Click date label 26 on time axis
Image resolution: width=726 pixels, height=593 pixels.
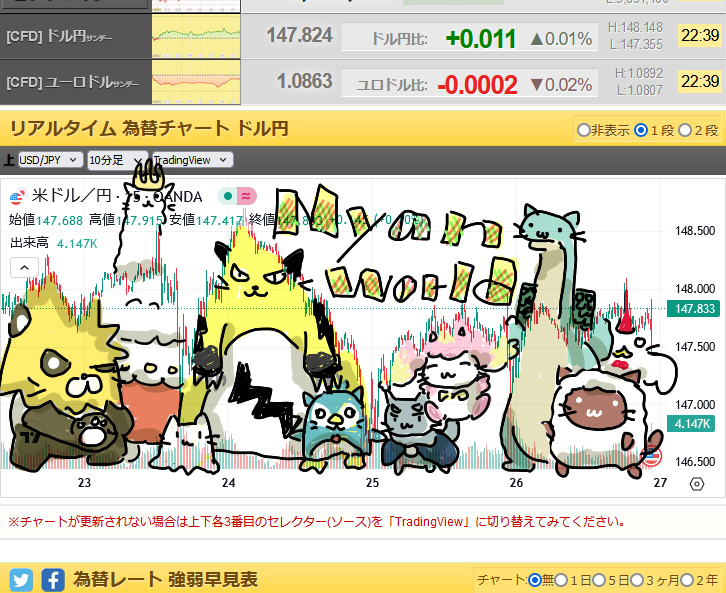pos(516,483)
